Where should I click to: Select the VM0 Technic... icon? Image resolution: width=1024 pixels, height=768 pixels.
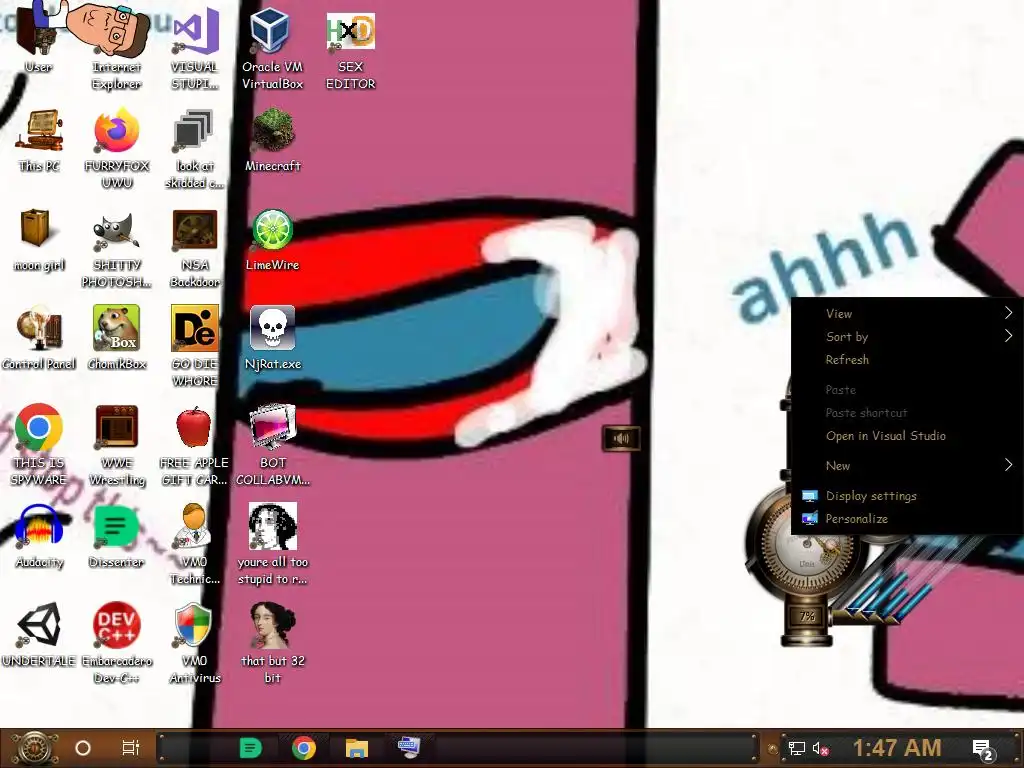(195, 545)
